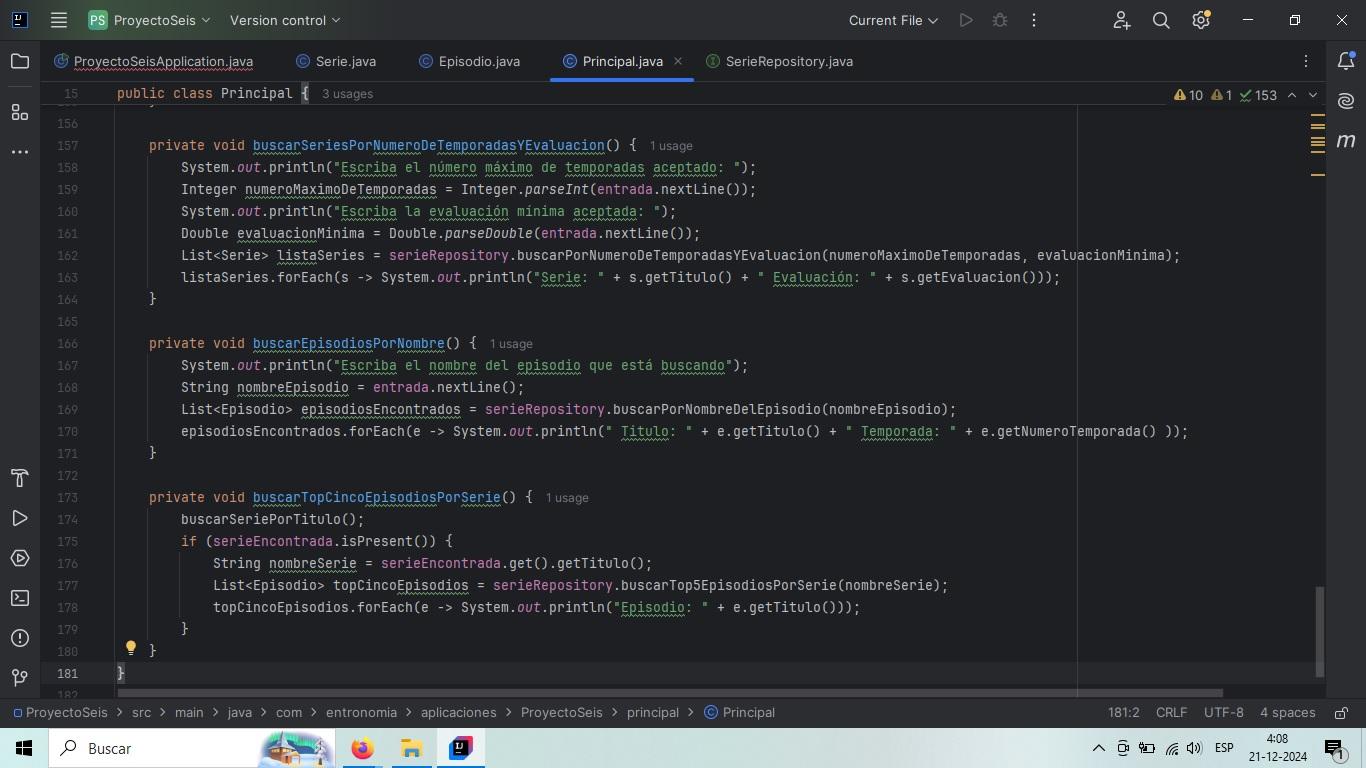Click the IntelliJ IDEA logo icon
Screen dimensions: 1366x768
pyautogui.click(x=18, y=20)
